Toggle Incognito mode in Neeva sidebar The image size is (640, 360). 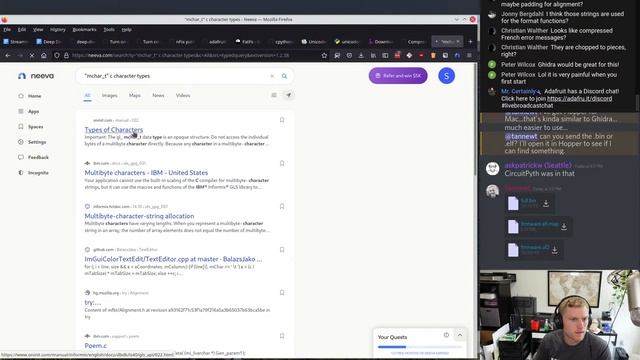pyautogui.click(x=33, y=173)
